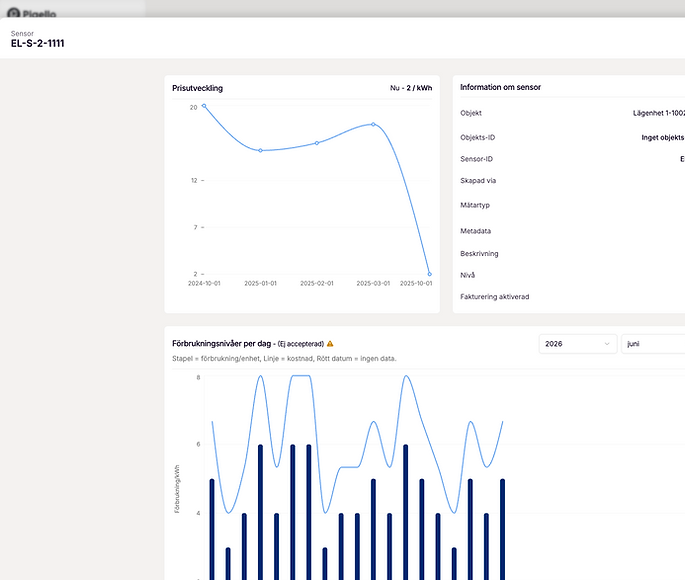Click the first consumption bar in chart
The image size is (685, 580).
tap(212, 529)
